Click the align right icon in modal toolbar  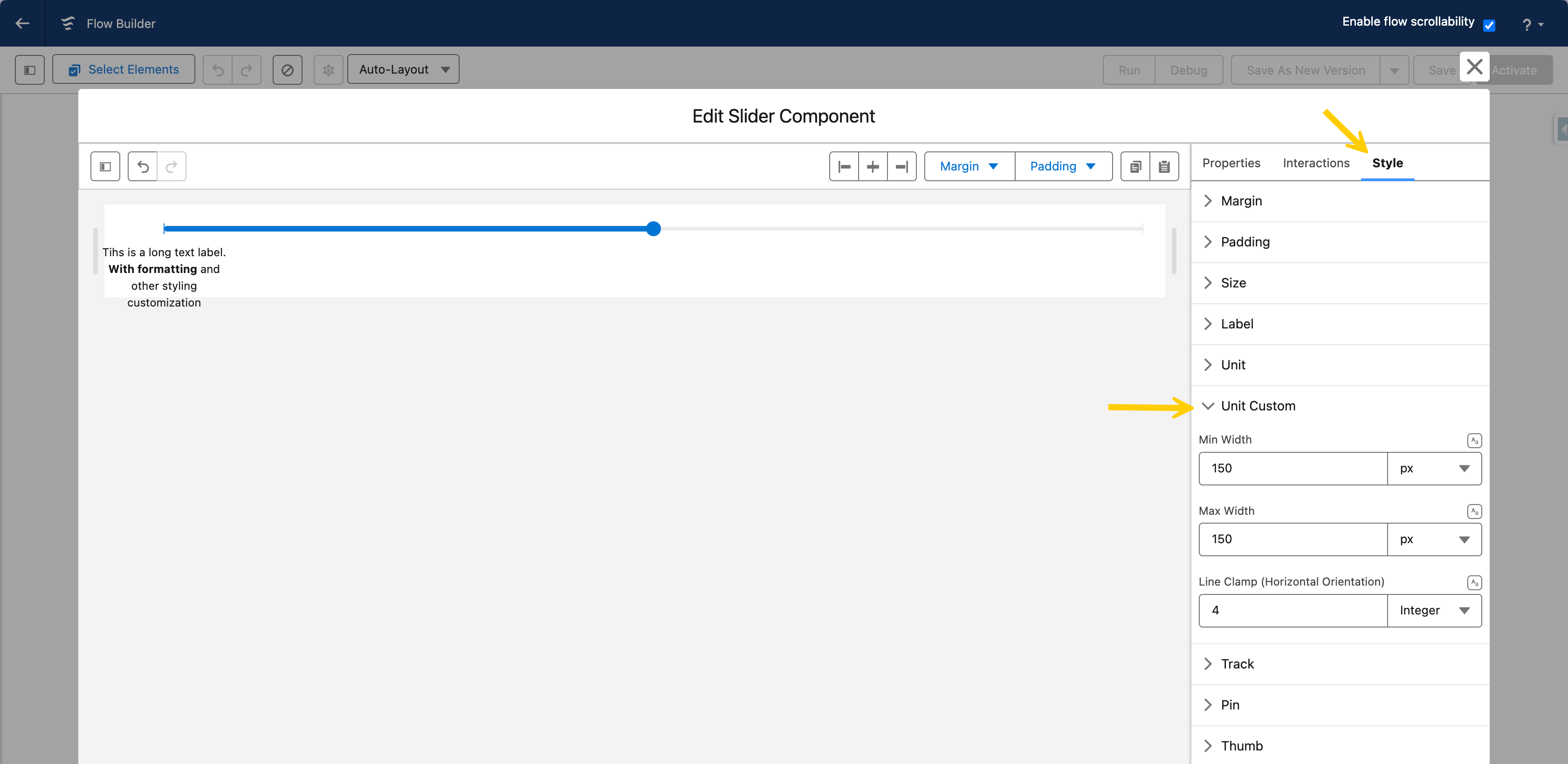coord(901,167)
